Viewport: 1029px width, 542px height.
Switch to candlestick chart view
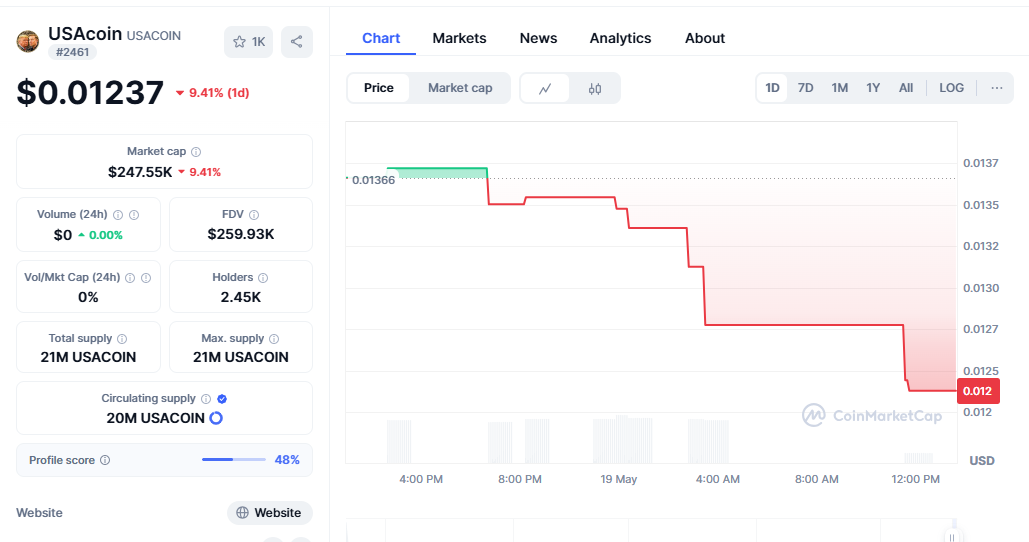[595, 89]
